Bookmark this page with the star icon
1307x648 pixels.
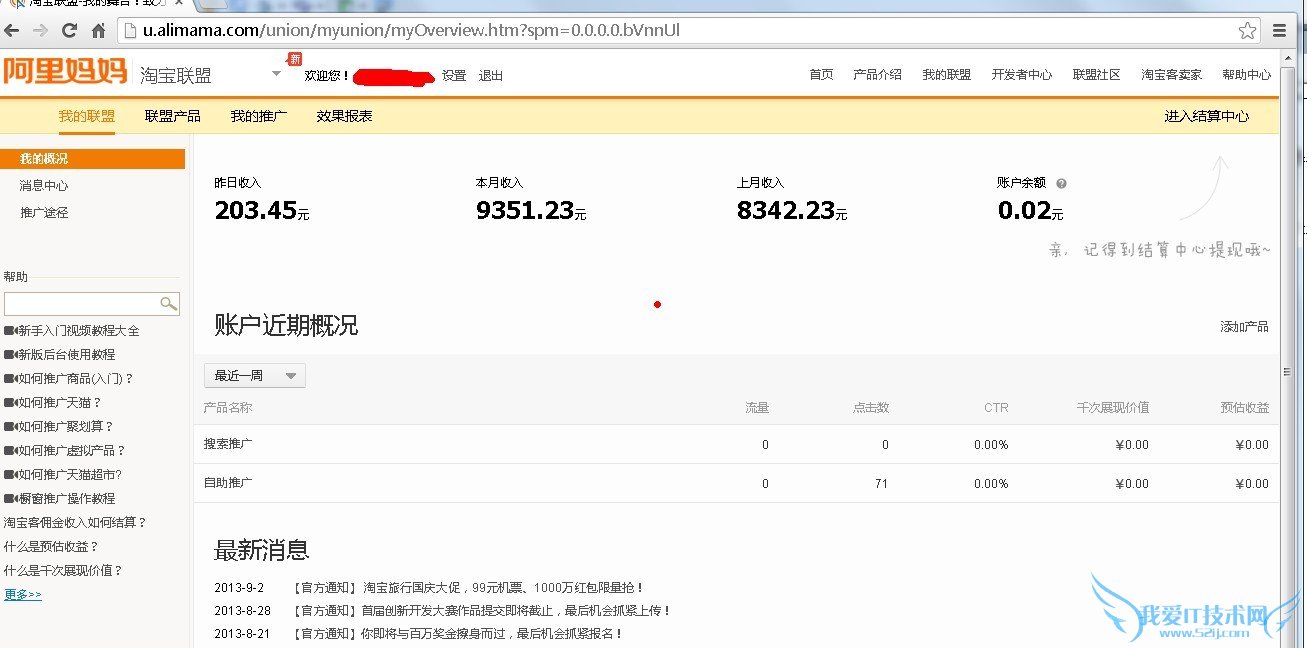[1247, 31]
